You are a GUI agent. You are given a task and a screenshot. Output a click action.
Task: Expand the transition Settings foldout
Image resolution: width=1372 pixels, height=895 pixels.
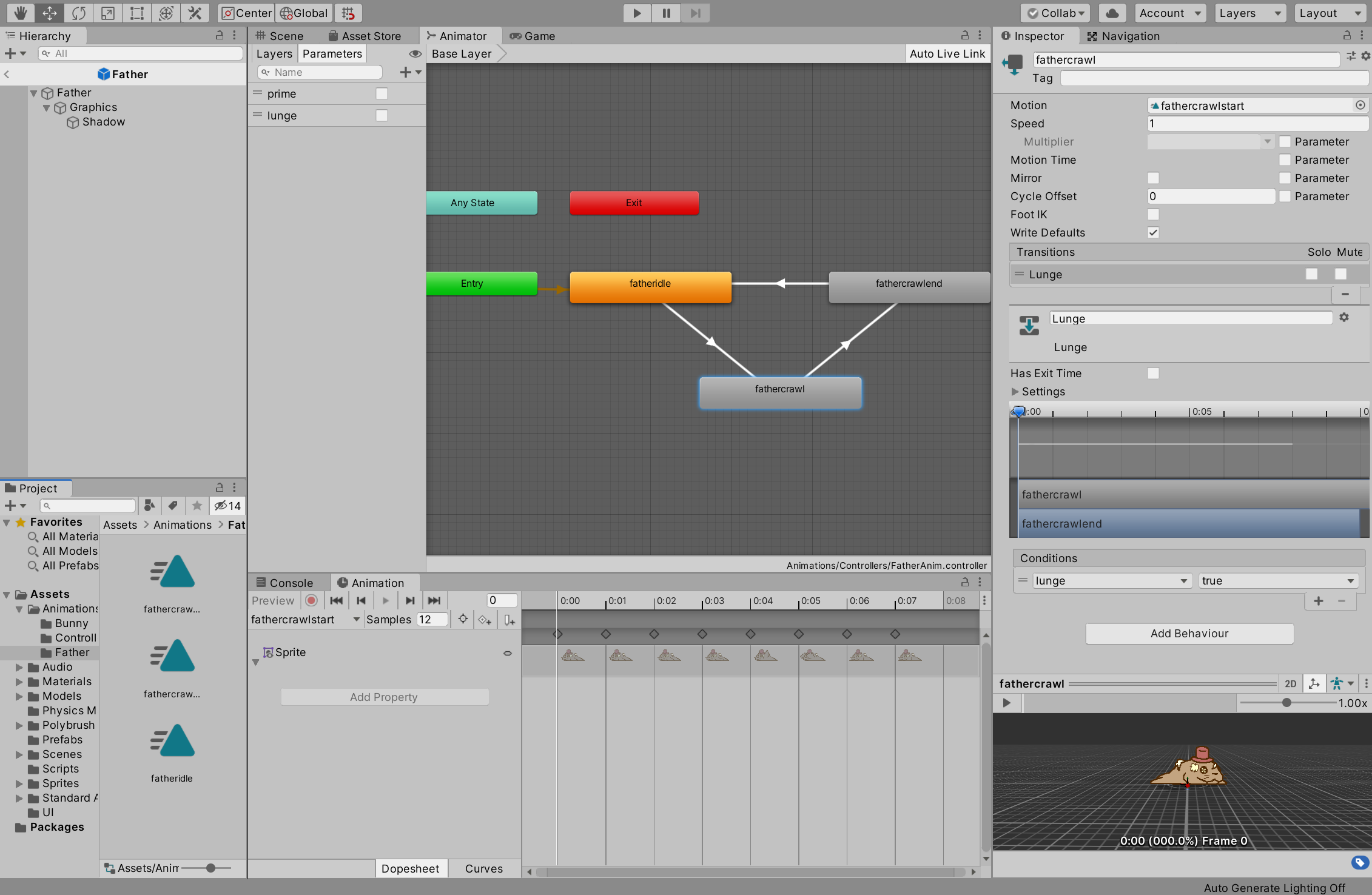(x=1015, y=391)
